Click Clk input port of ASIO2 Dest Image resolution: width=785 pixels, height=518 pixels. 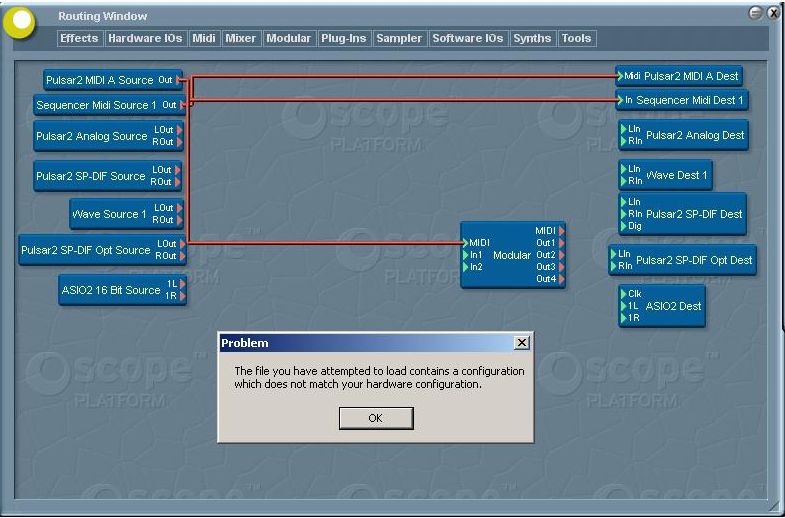point(623,294)
